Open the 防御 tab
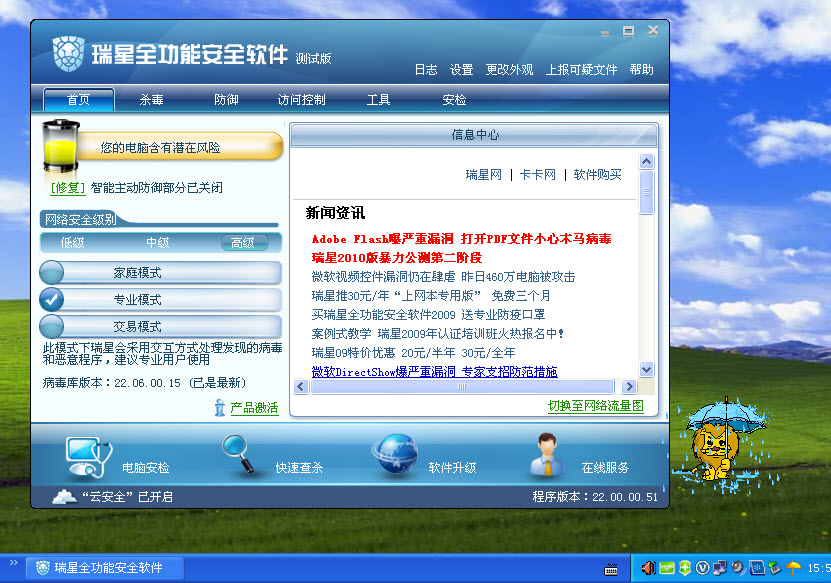This screenshot has height=583, width=831. [226, 100]
